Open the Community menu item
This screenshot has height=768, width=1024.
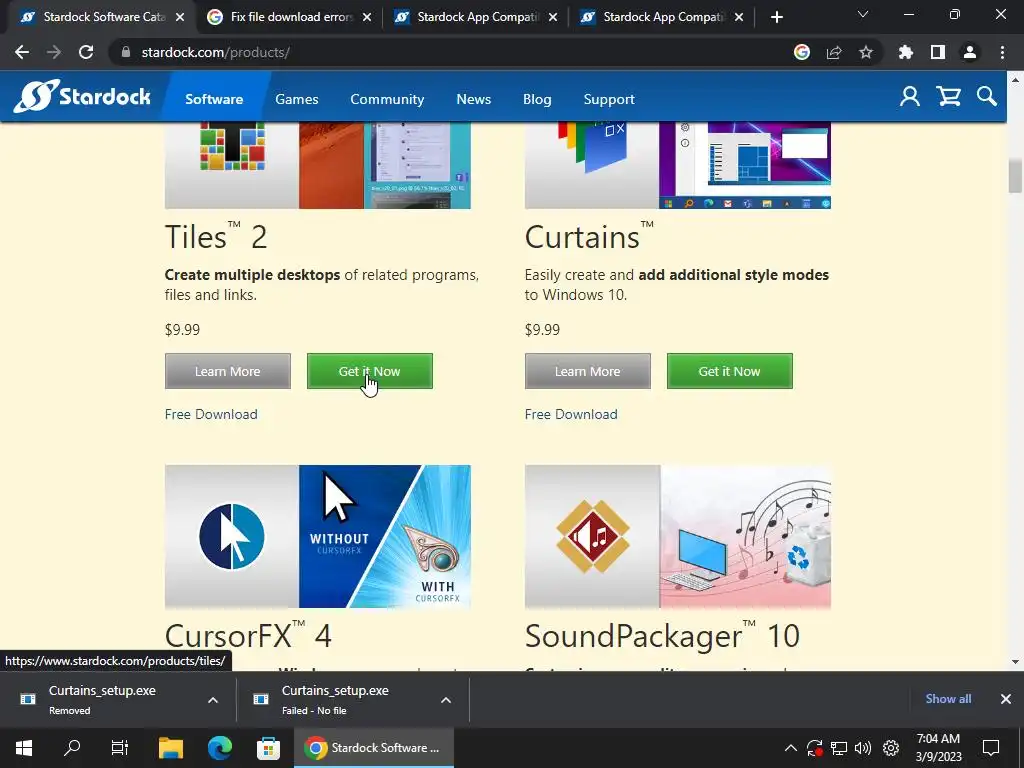click(387, 99)
